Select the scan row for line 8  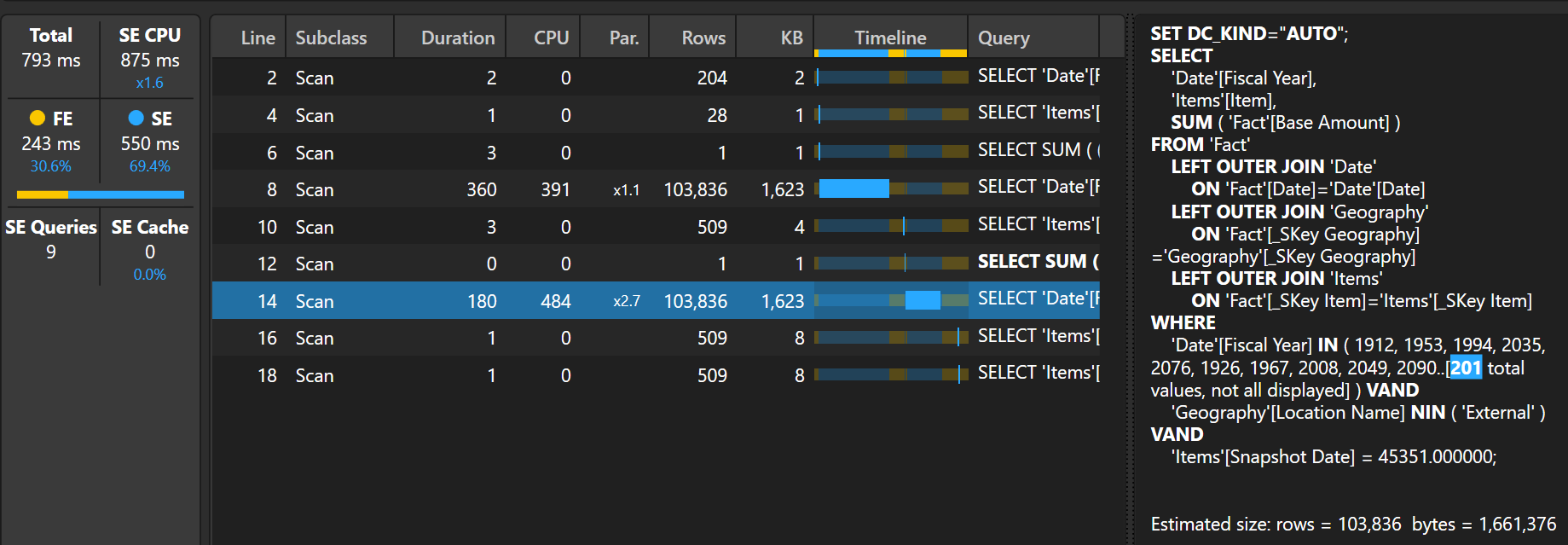click(512, 189)
